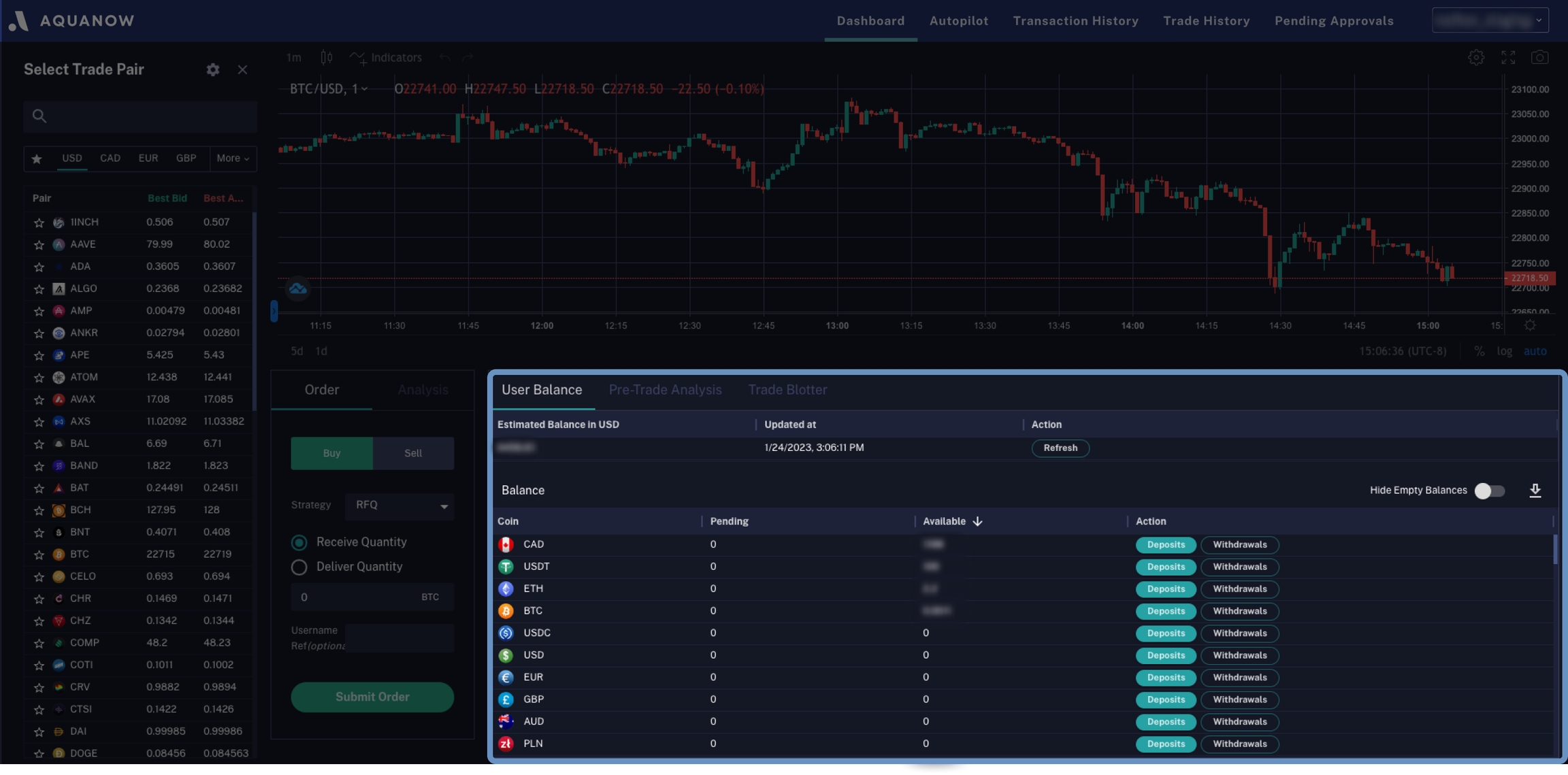Open the chart candlestick style icon
Image resolution: width=1568 pixels, height=775 pixels.
327,58
